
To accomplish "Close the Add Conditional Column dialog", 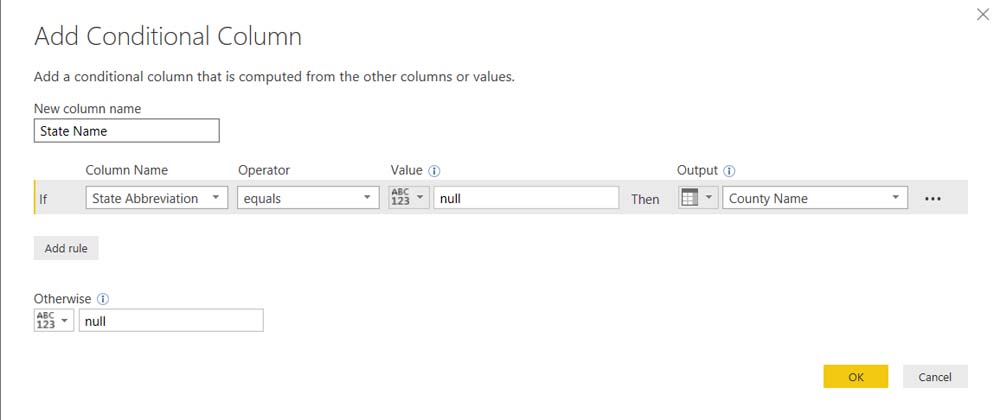I will [x=982, y=14].
